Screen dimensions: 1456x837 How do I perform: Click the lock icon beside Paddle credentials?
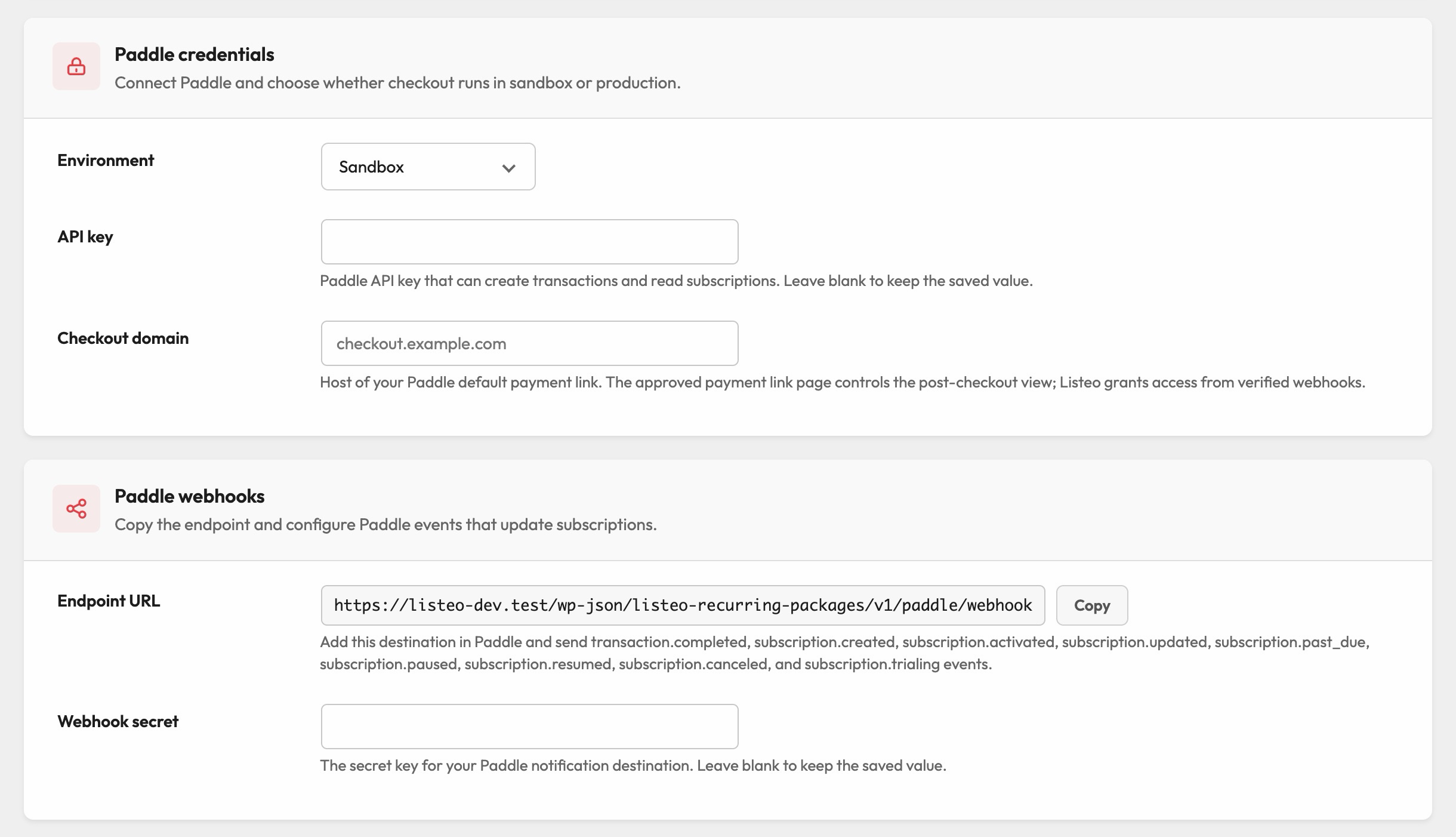tap(76, 66)
